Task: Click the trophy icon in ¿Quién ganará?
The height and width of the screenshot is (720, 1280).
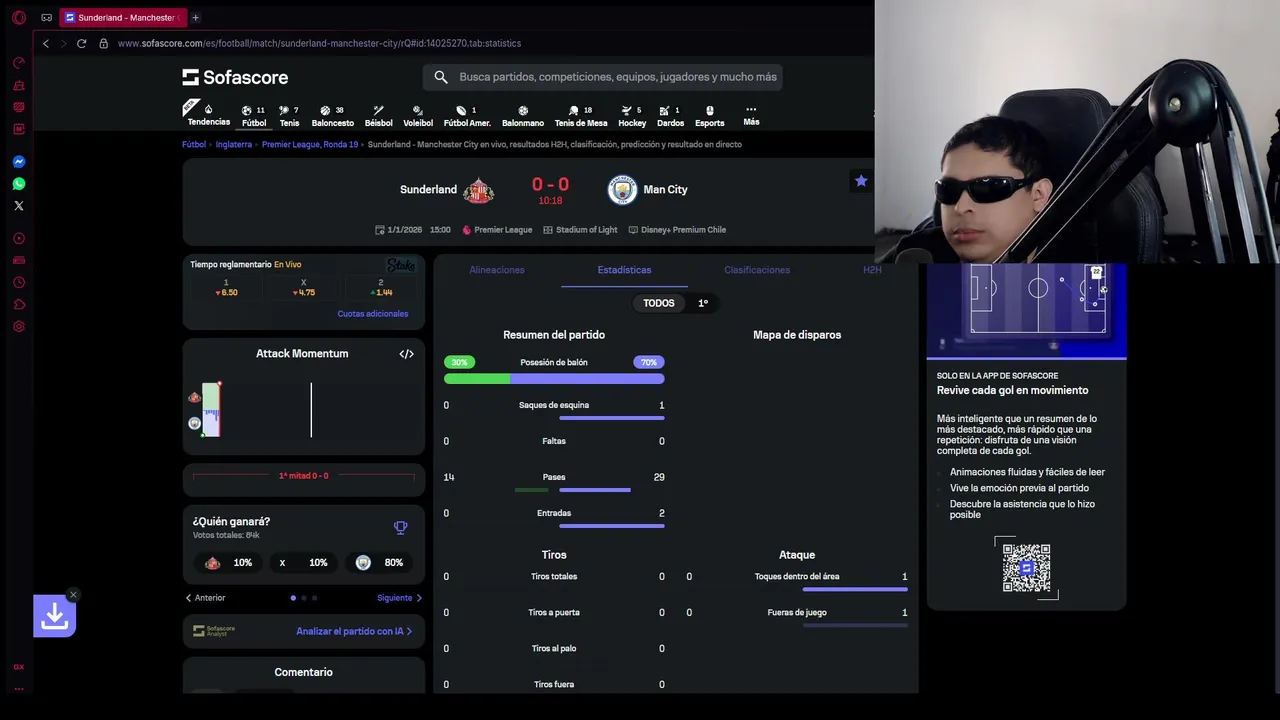Action: tap(401, 527)
